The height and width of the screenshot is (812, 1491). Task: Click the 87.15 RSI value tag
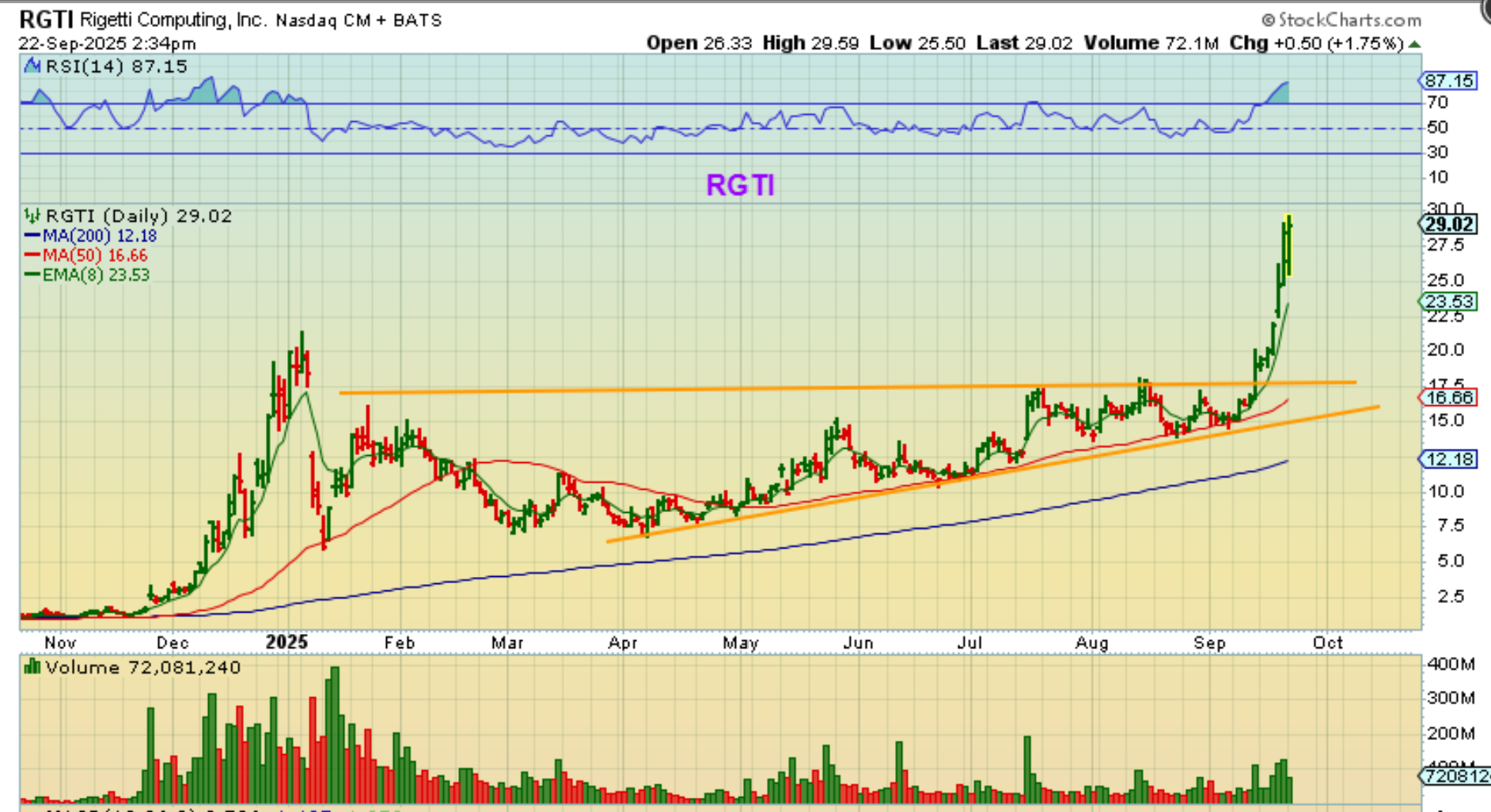tap(1448, 81)
